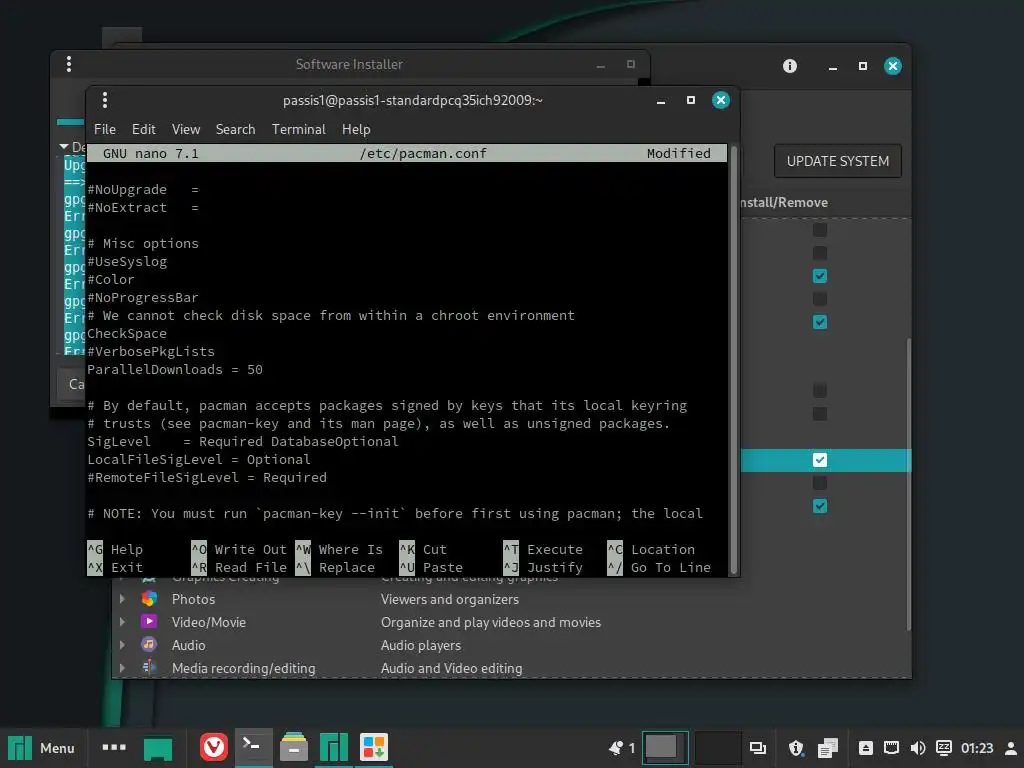Screen dimensions: 1024x768
Task: Open the Terminal menu
Action: (298, 129)
